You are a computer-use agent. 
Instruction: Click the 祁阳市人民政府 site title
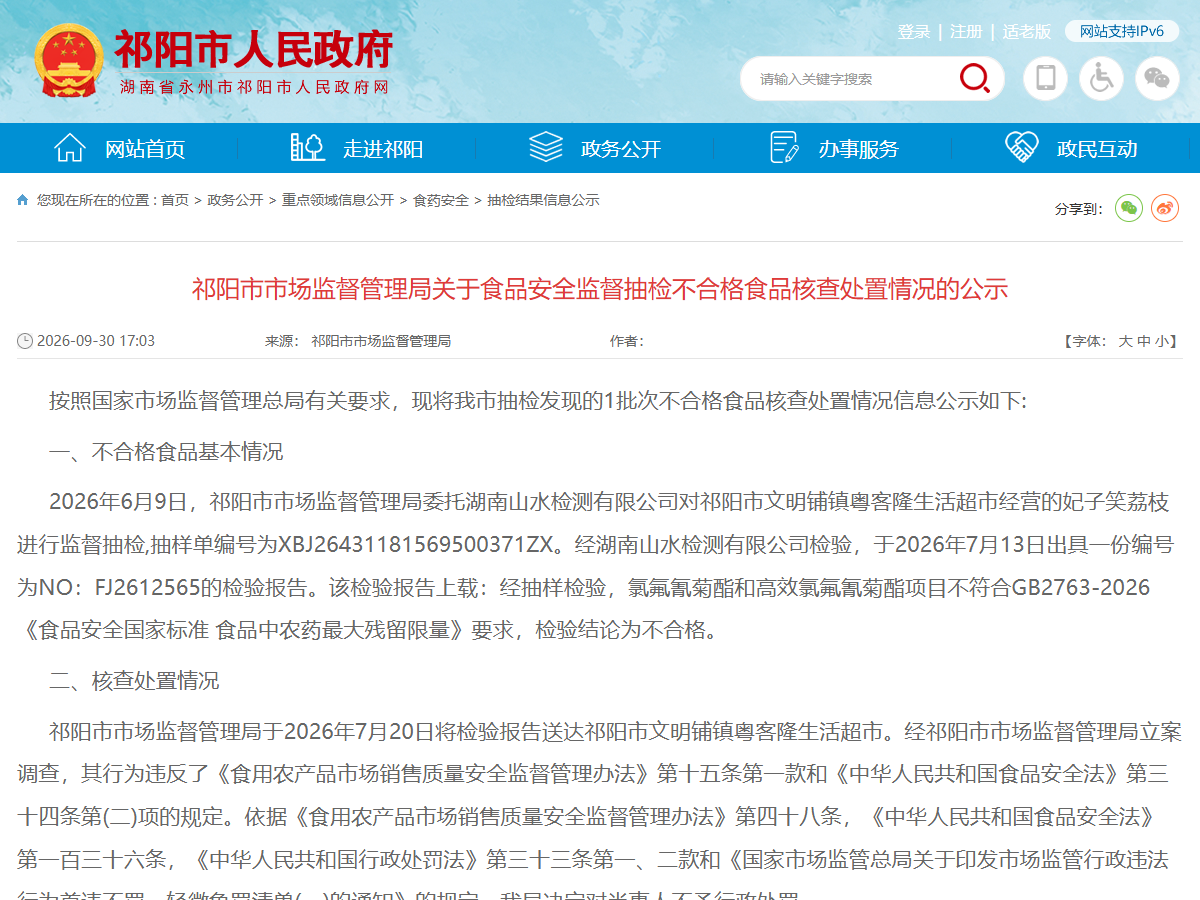254,48
